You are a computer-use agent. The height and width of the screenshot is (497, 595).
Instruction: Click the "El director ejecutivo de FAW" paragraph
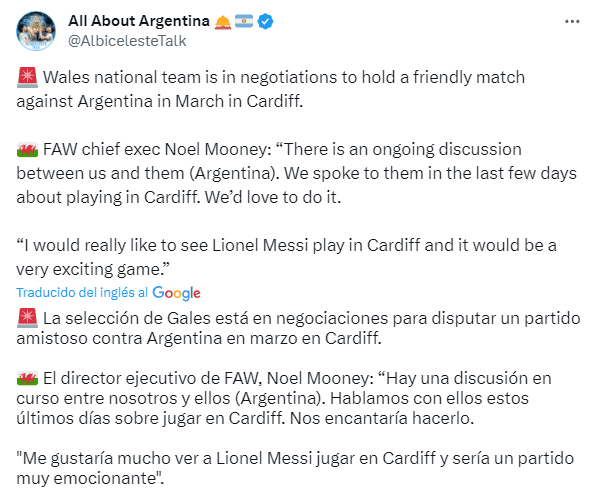[284, 398]
